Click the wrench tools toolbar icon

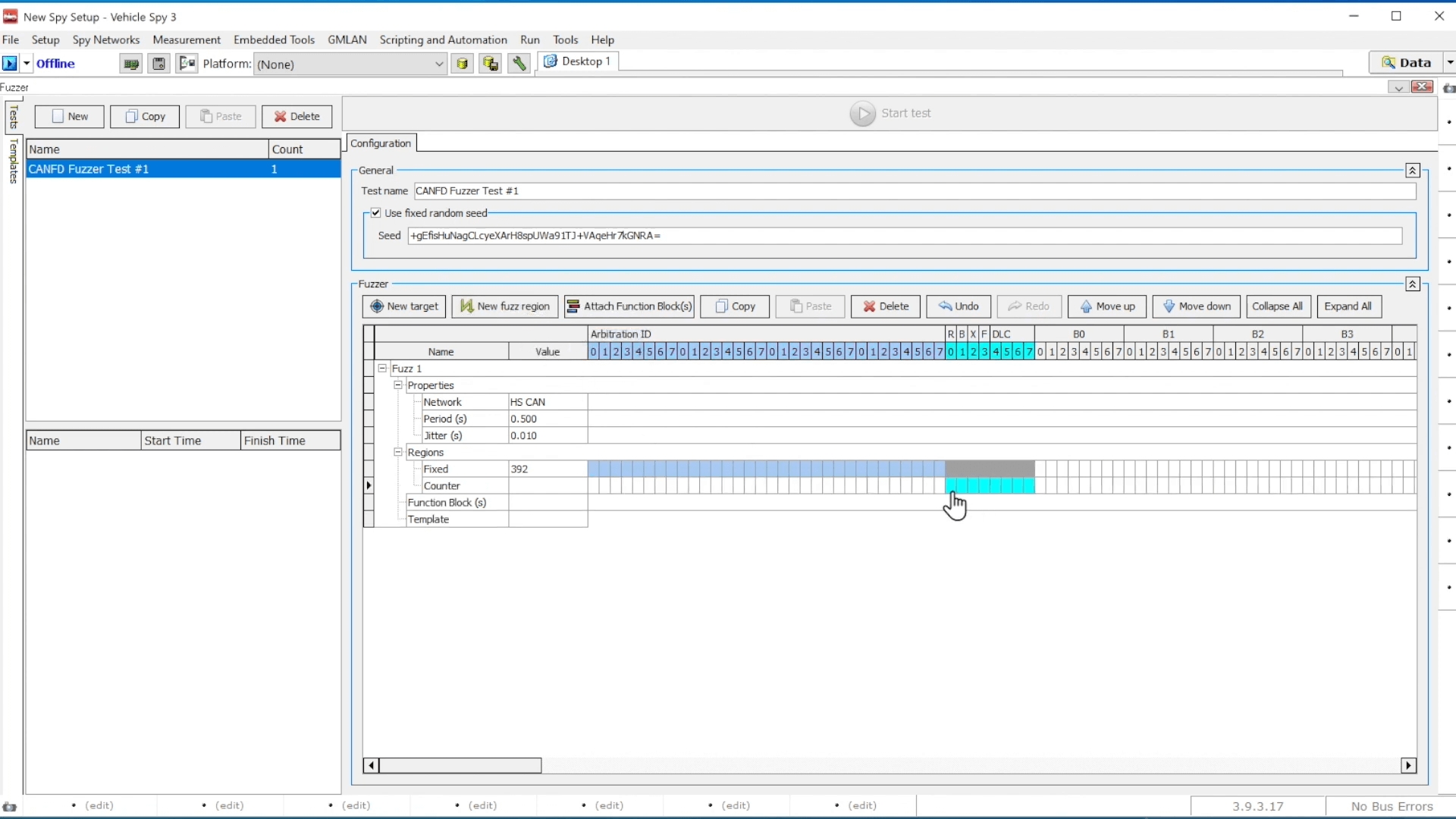tap(519, 64)
